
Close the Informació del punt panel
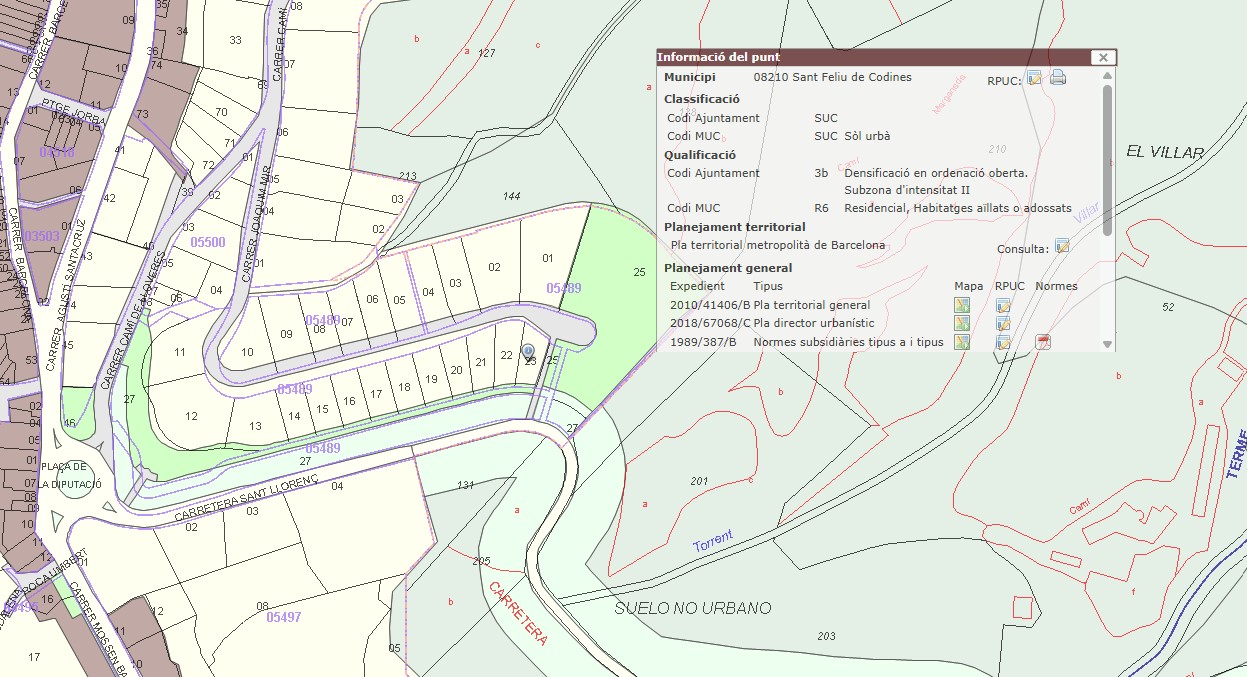click(1102, 58)
